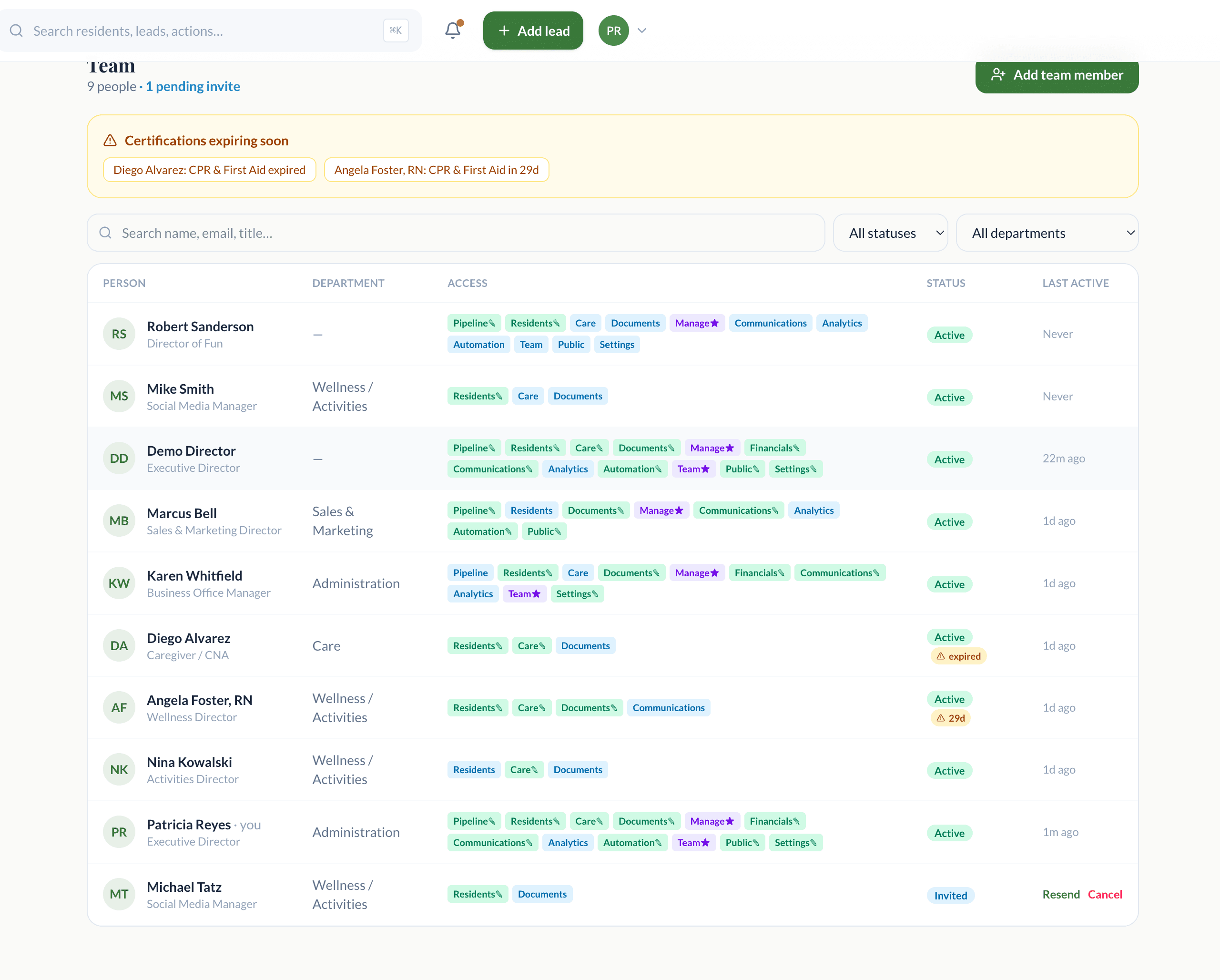
Task: Resend Michael Tatz's invite
Action: [1060, 895]
